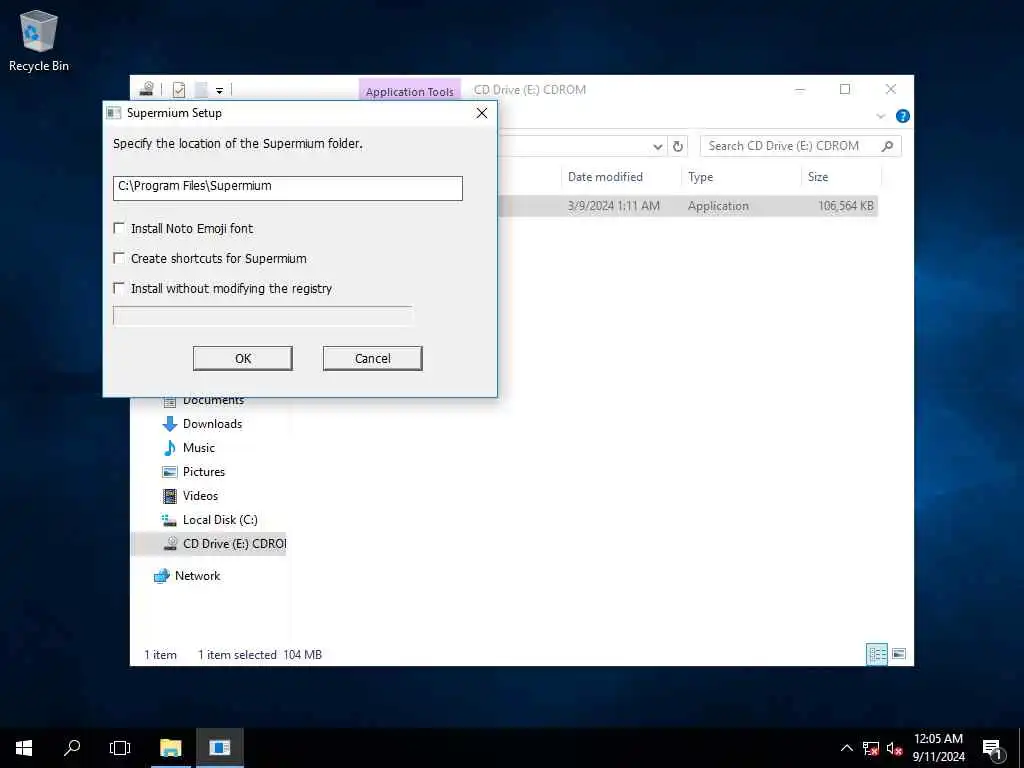This screenshot has height=768, width=1024.
Task: Show hidden system tray icons
Action: point(846,748)
